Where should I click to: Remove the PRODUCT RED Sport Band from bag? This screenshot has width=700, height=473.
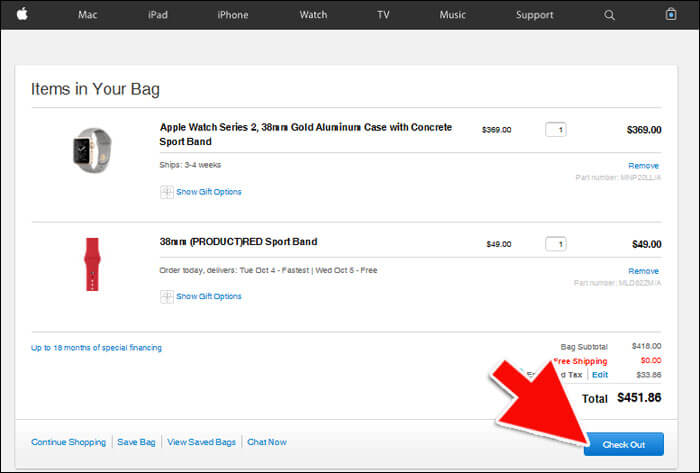pyautogui.click(x=643, y=271)
